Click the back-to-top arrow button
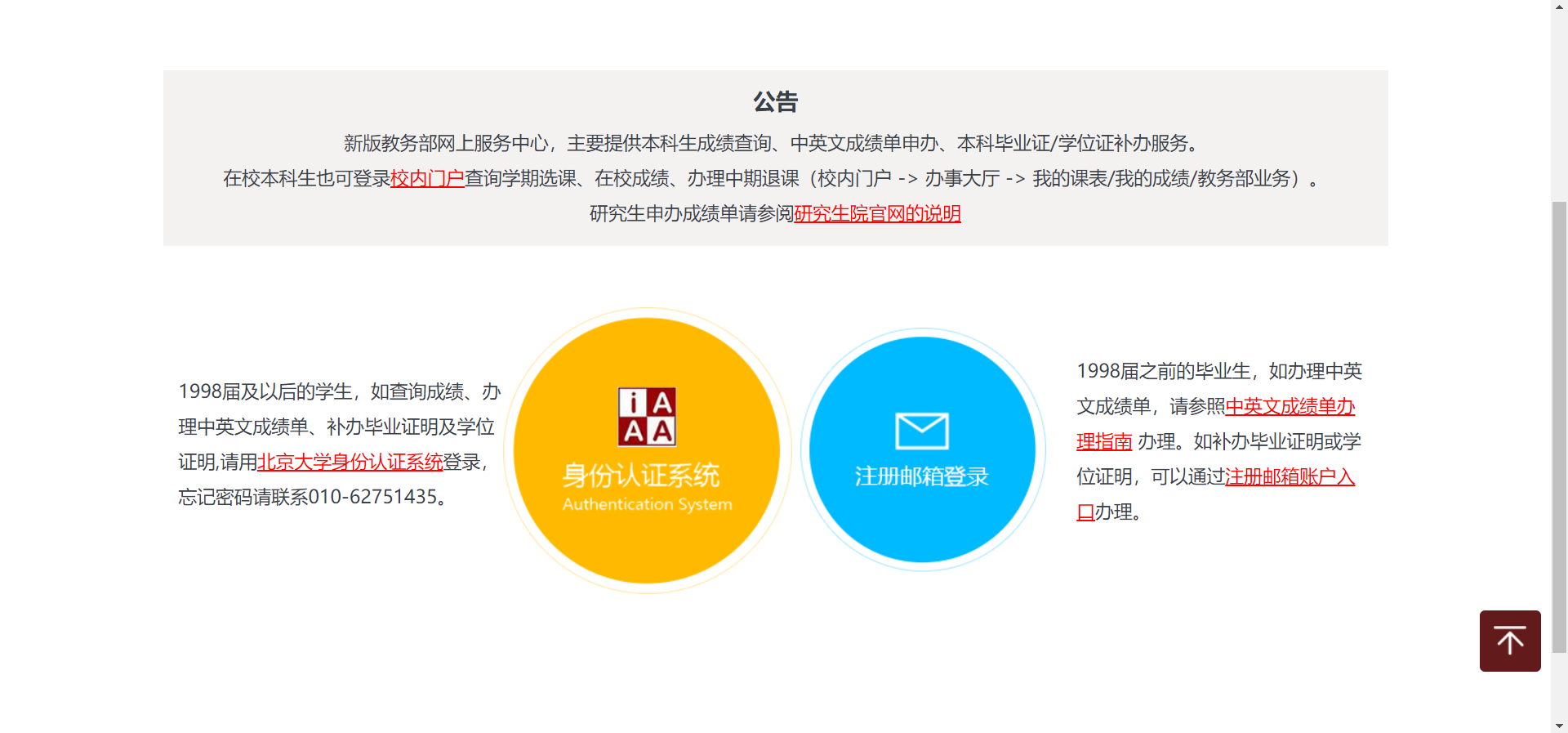 coord(1510,641)
